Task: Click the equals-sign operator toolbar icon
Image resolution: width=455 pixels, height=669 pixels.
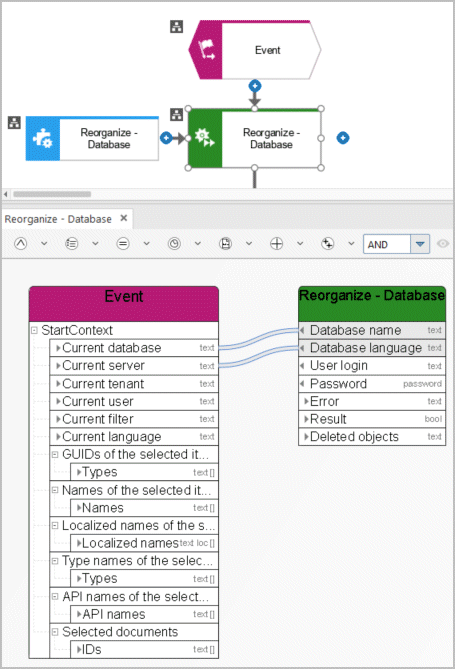Action: point(123,244)
